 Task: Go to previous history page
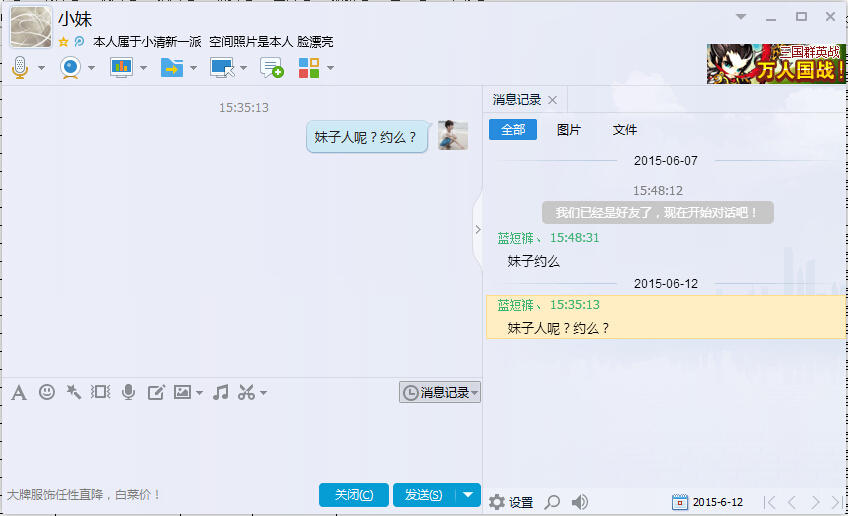[792, 502]
